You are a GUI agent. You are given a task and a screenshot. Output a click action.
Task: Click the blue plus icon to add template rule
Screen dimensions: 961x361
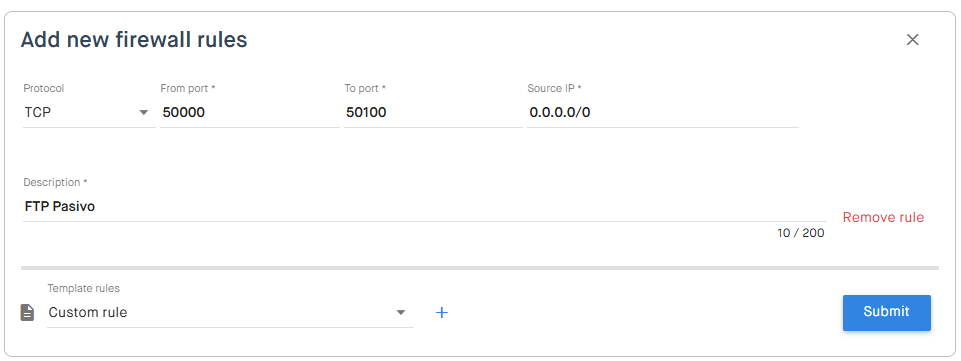pyautogui.click(x=442, y=313)
